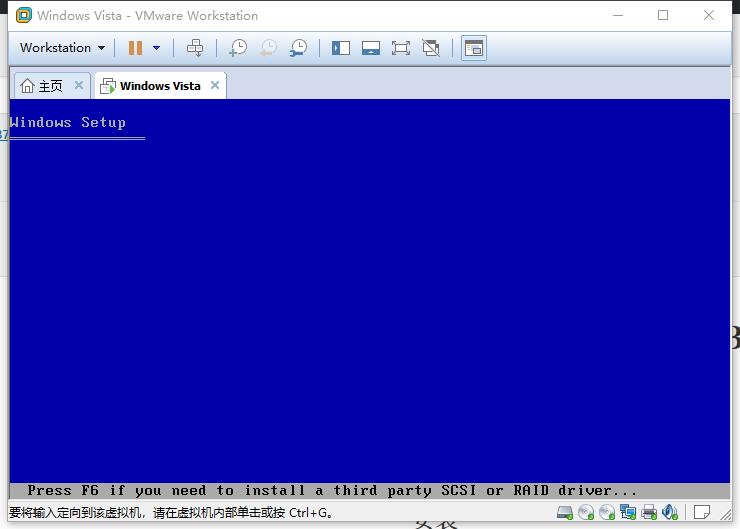The image size is (740, 529).
Task: Click the printer status icon
Action: click(x=649, y=512)
